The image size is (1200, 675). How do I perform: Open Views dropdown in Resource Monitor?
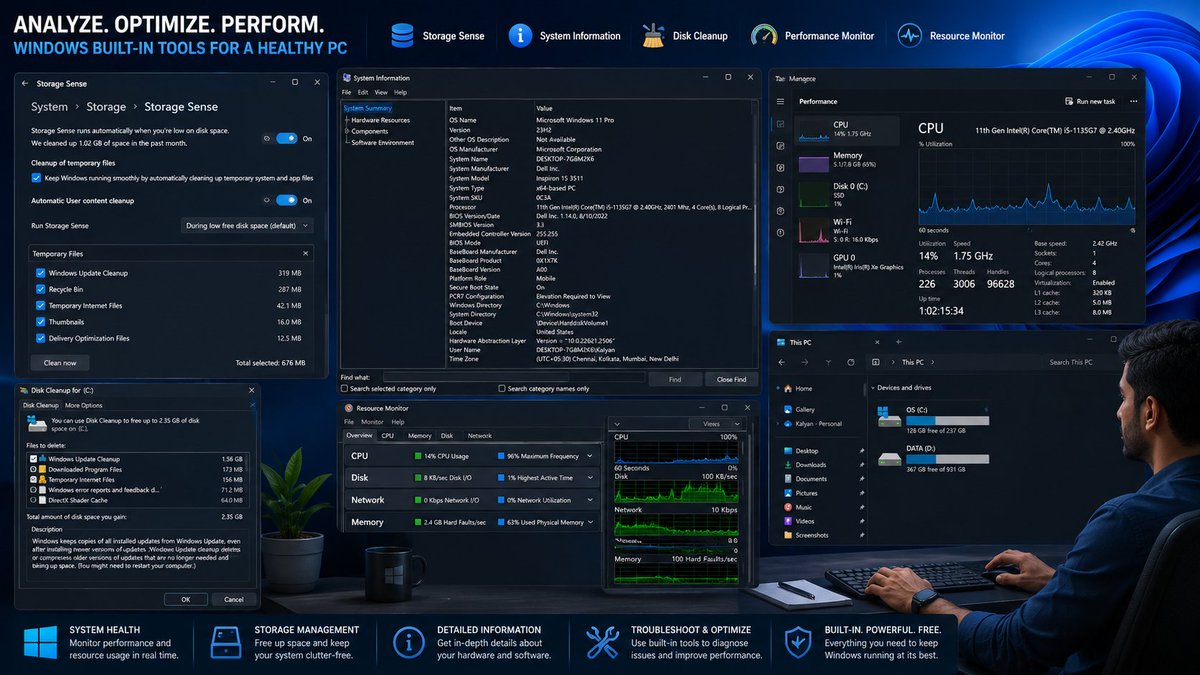tap(717, 424)
